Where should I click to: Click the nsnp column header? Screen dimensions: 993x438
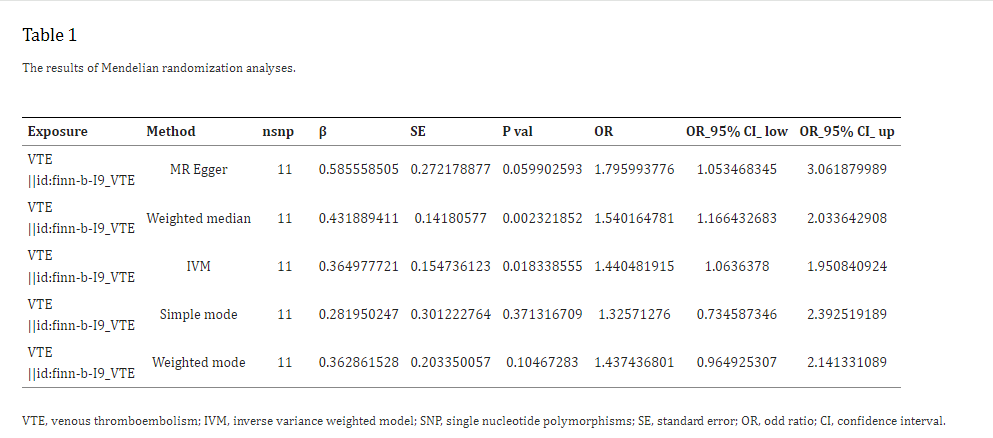279,132
